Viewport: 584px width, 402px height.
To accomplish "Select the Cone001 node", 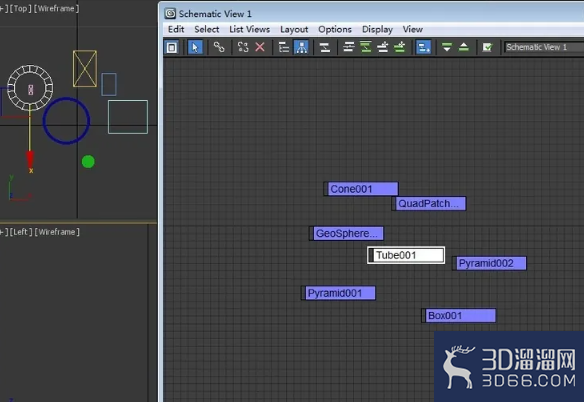I will [361, 189].
